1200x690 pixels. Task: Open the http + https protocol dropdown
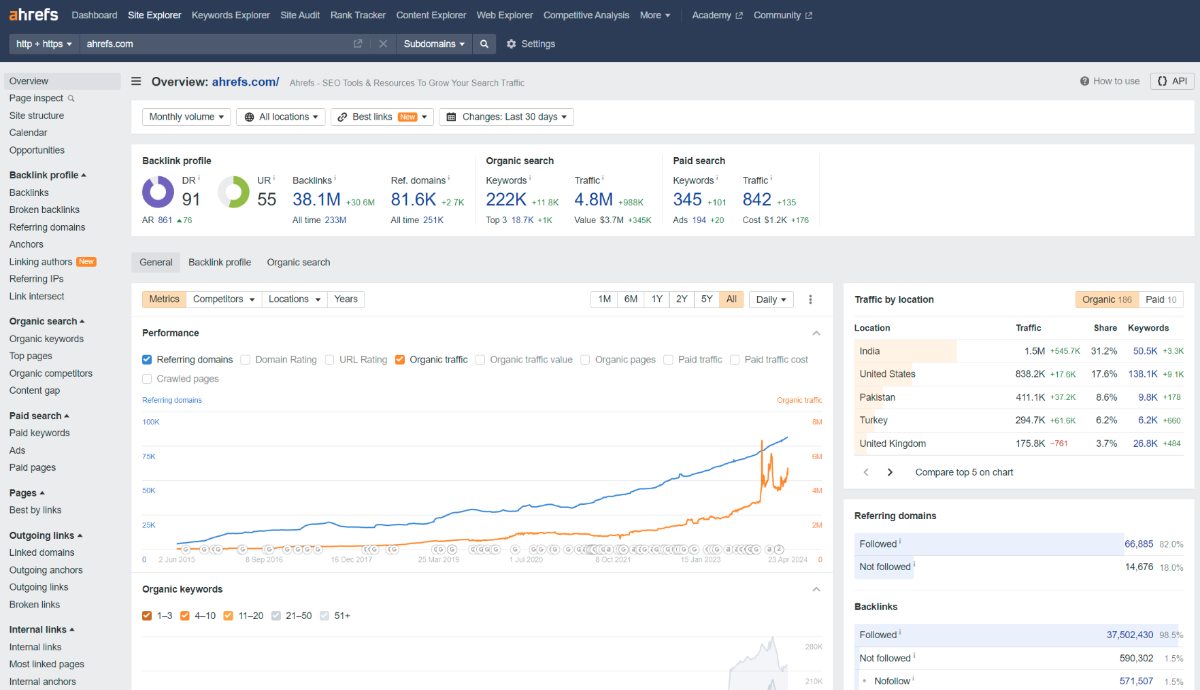[x=44, y=44]
